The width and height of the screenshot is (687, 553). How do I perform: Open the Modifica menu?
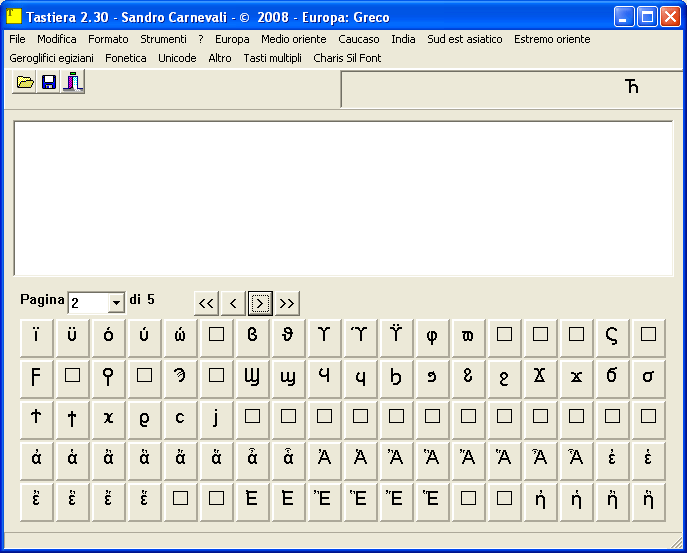tap(57, 39)
